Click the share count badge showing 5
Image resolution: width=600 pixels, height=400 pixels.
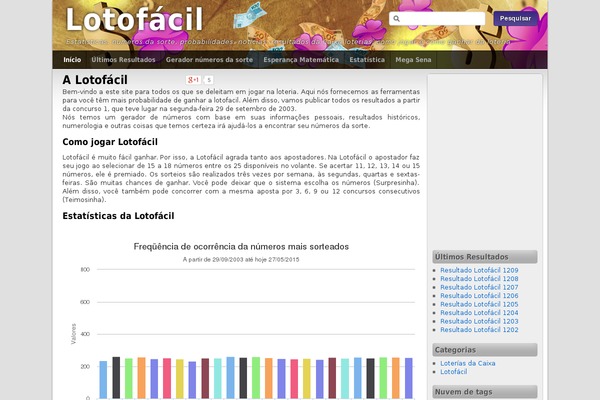[x=209, y=80]
